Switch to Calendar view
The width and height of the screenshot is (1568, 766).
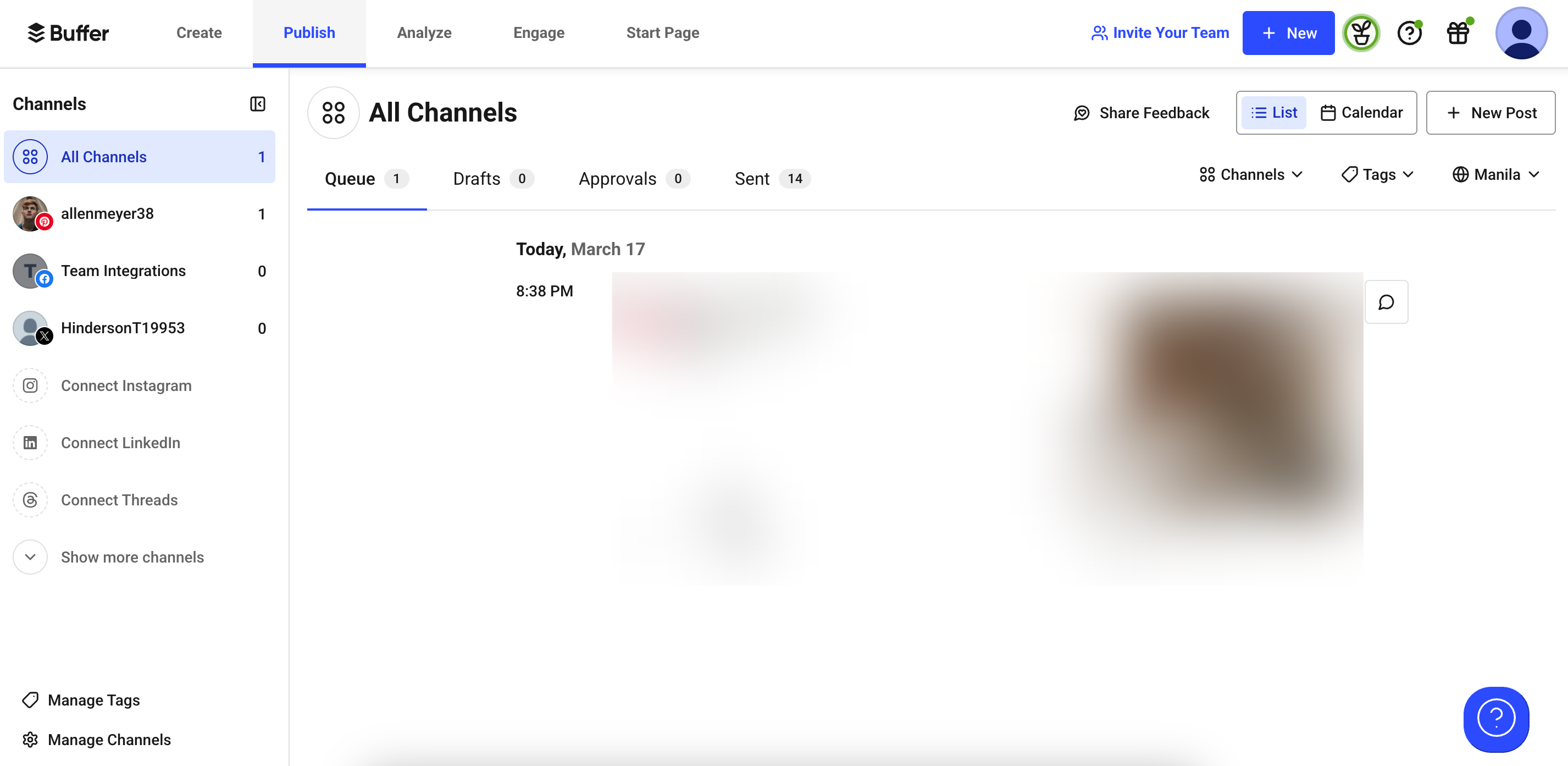click(x=1362, y=113)
